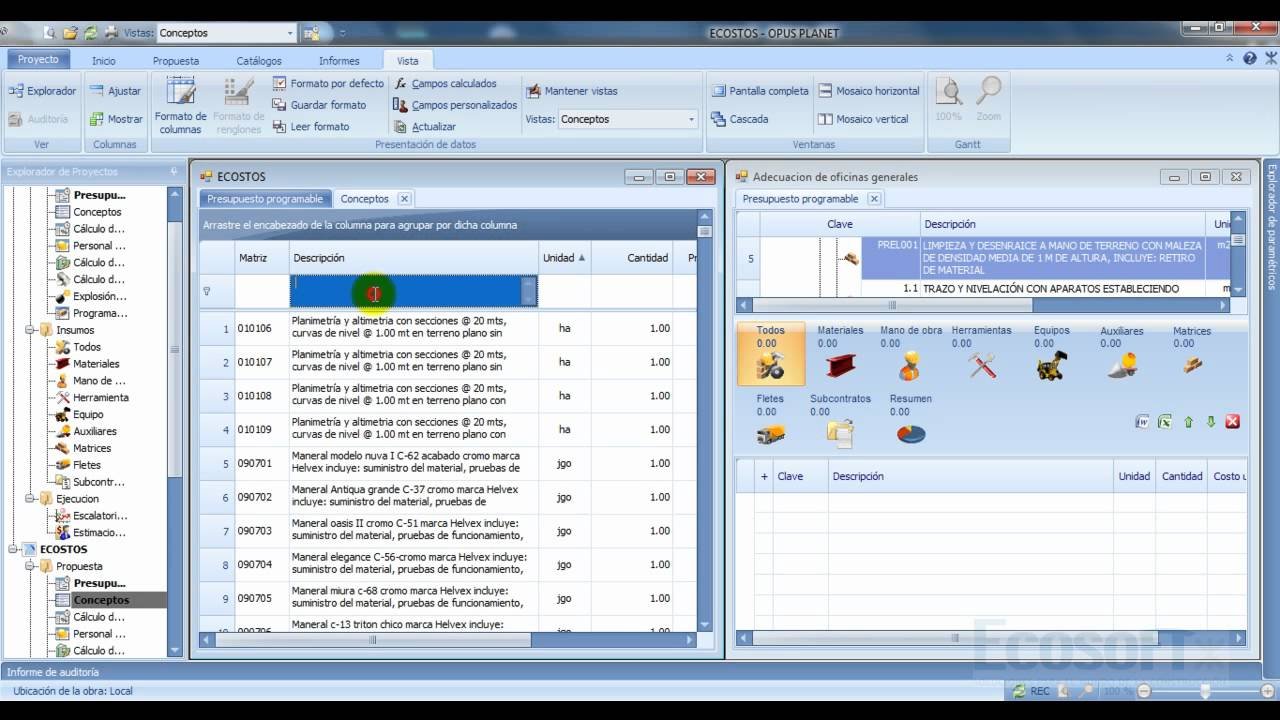The height and width of the screenshot is (720, 1280).
Task: Open the Catálogos ribbon tab
Action: coord(258,60)
